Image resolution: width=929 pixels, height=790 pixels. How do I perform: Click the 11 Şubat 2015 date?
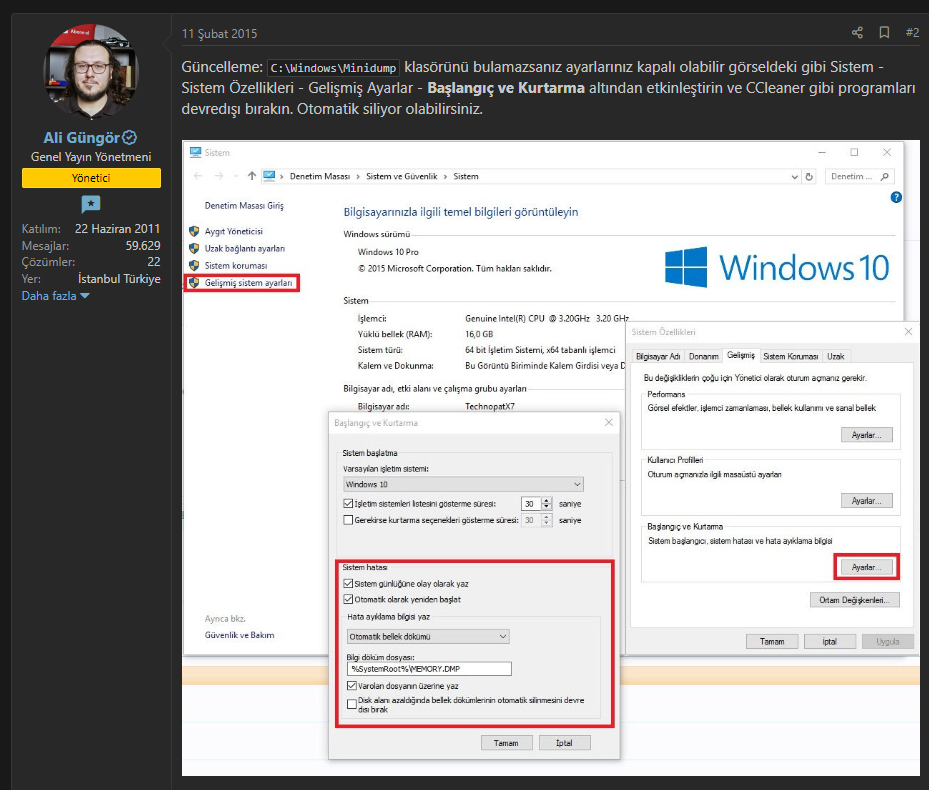tap(219, 34)
